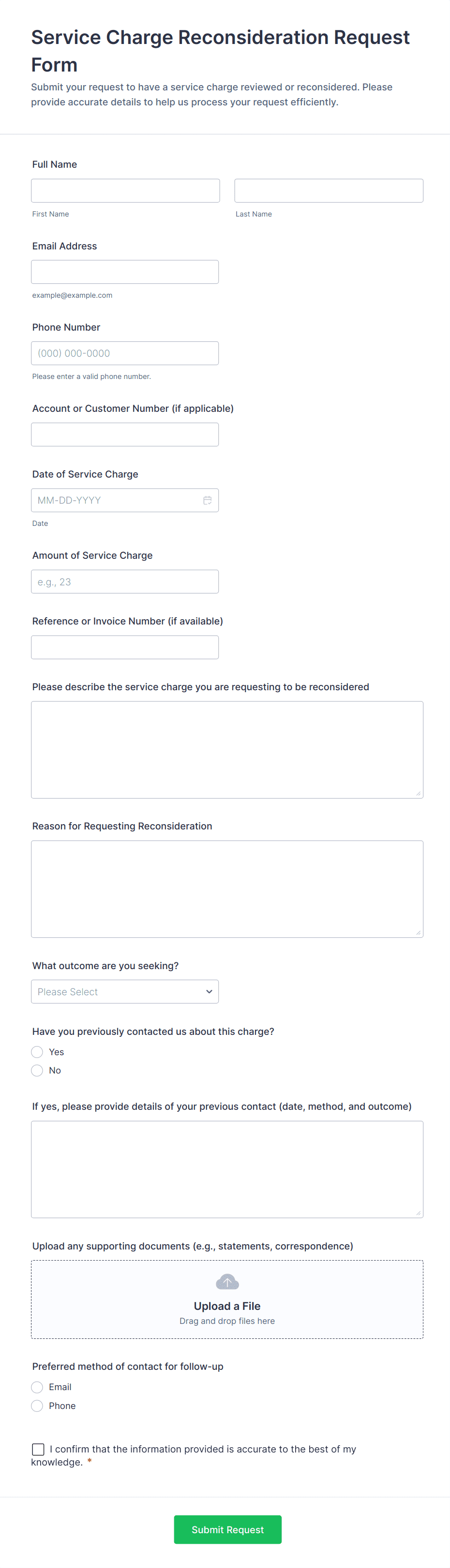
Task: Focus the Last Name field
Action: (x=329, y=190)
